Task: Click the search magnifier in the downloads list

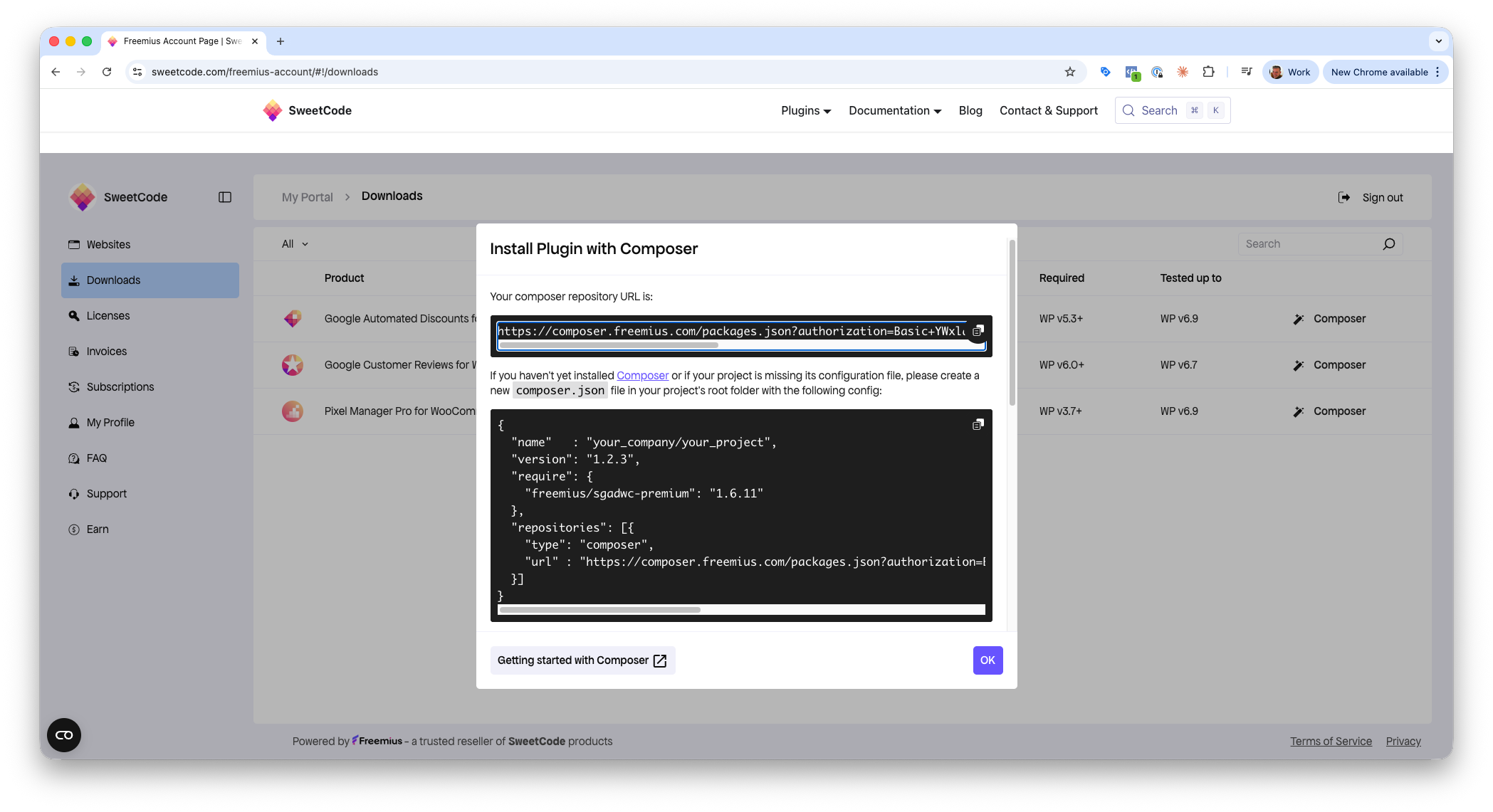Action: pyautogui.click(x=1388, y=243)
